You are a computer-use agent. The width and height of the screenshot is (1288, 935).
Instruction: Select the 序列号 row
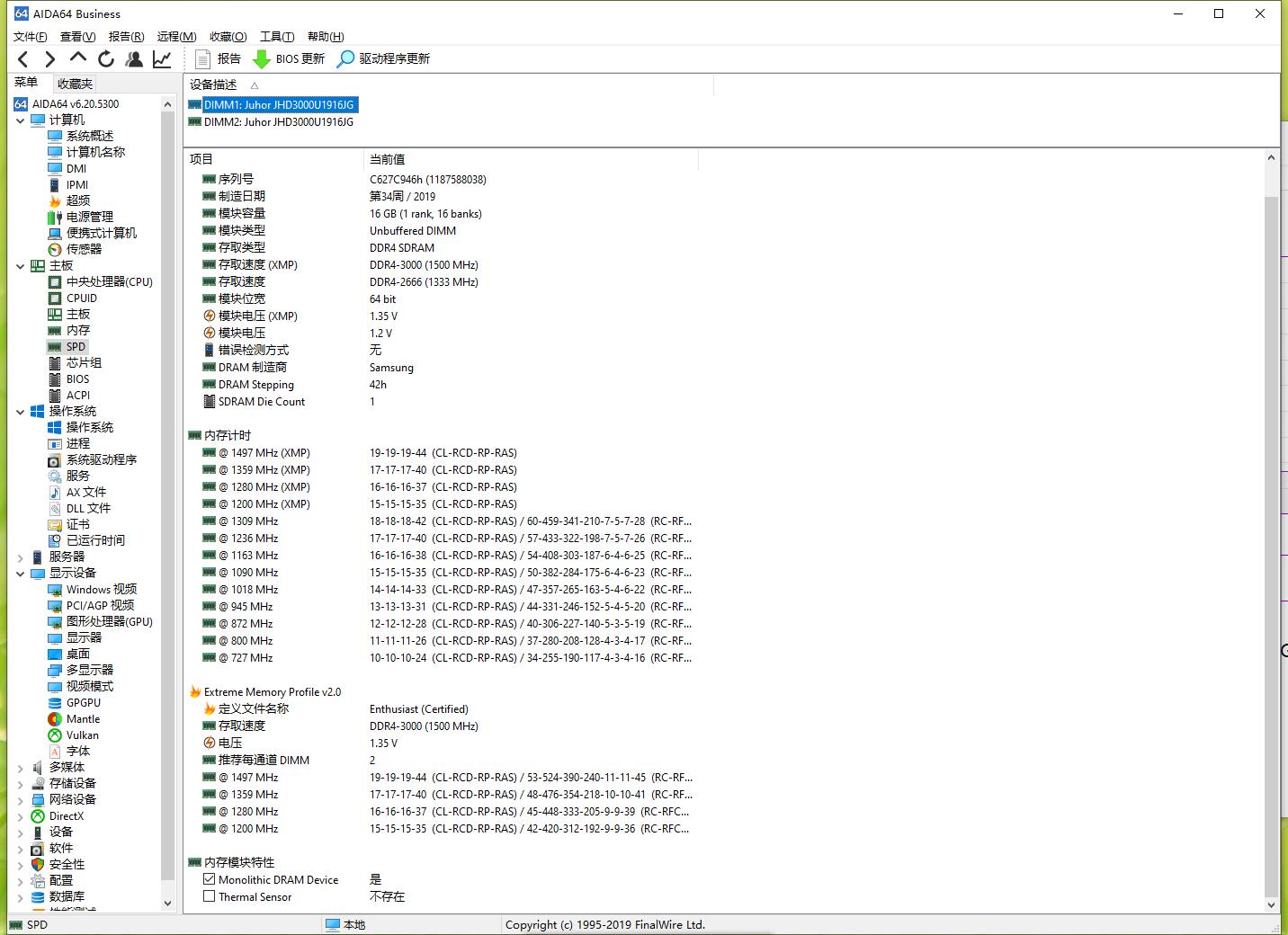[441, 179]
